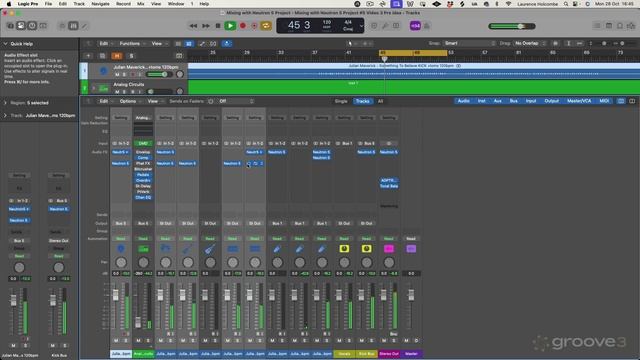Toggle the Inst channel strip filter

(482, 101)
